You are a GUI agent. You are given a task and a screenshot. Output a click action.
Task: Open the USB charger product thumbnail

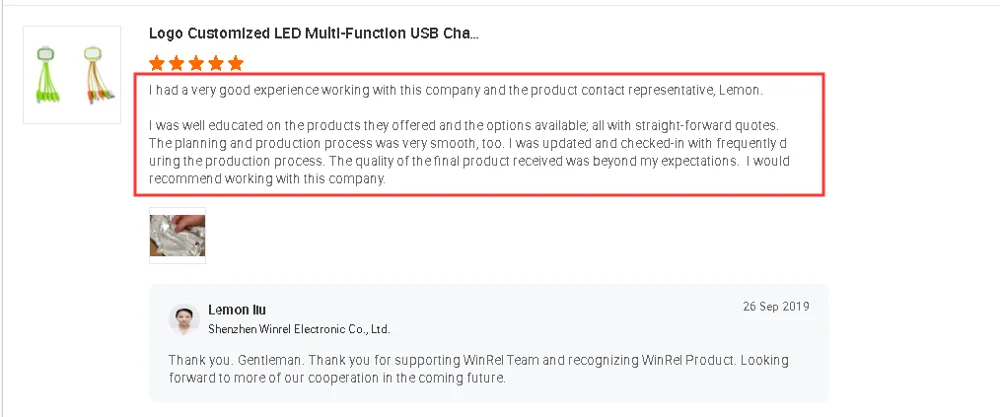pos(72,75)
